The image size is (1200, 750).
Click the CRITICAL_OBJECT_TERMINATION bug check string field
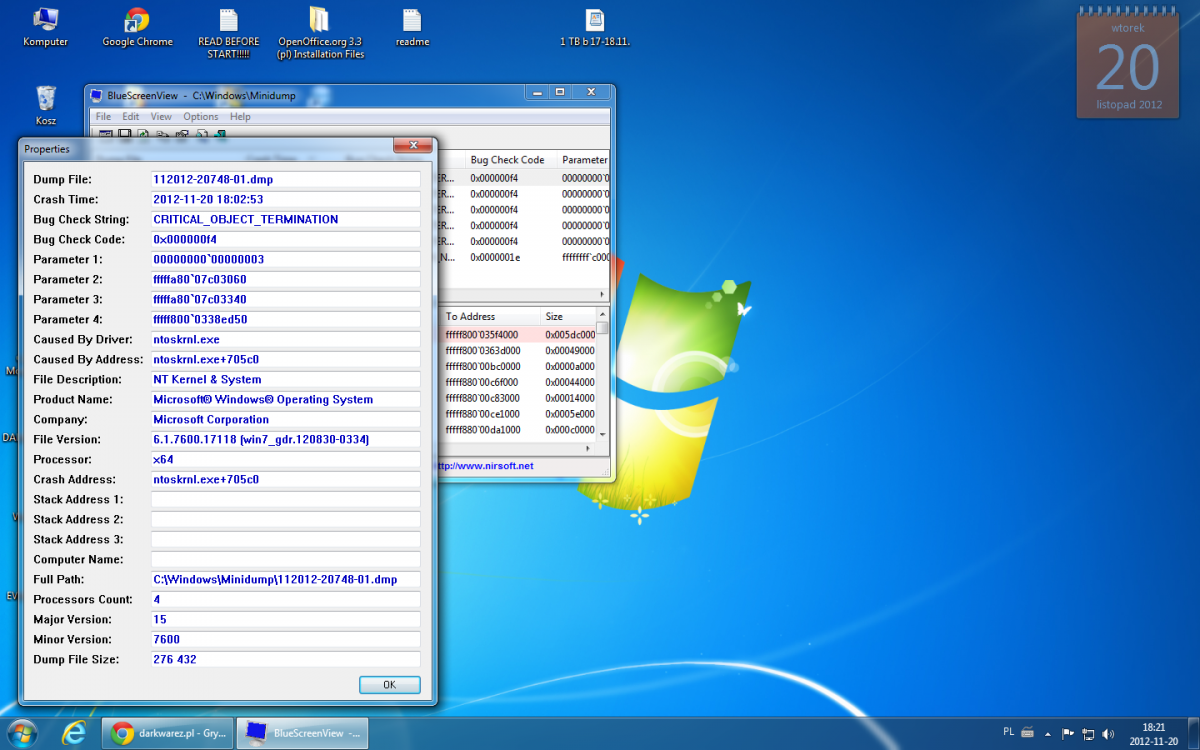[286, 219]
